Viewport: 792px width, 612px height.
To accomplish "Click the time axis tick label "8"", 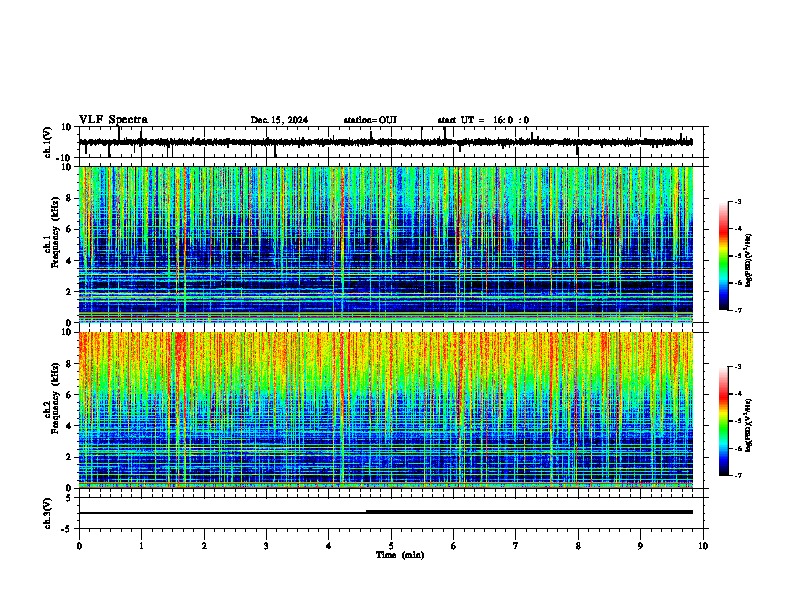I will coord(578,546).
